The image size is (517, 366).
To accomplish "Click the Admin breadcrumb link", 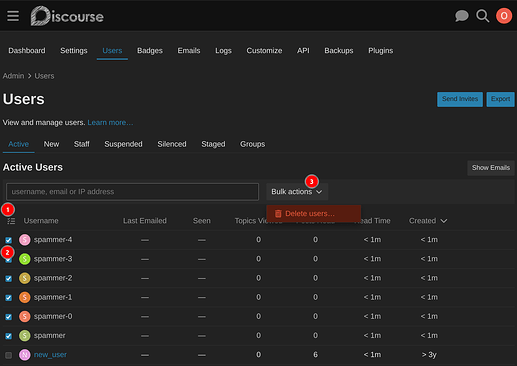I will click(x=13, y=76).
